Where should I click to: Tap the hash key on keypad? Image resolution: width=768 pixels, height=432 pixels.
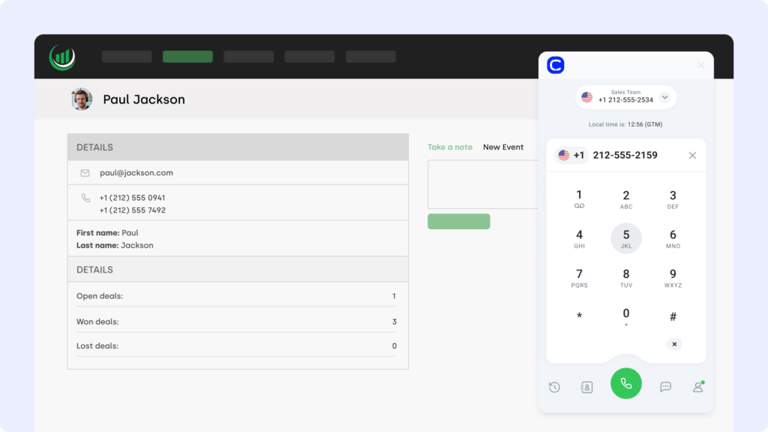point(673,316)
